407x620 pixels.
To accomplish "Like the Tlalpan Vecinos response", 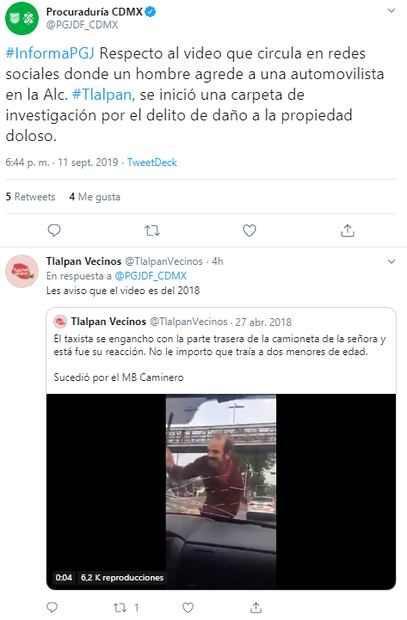I will click(x=188, y=607).
